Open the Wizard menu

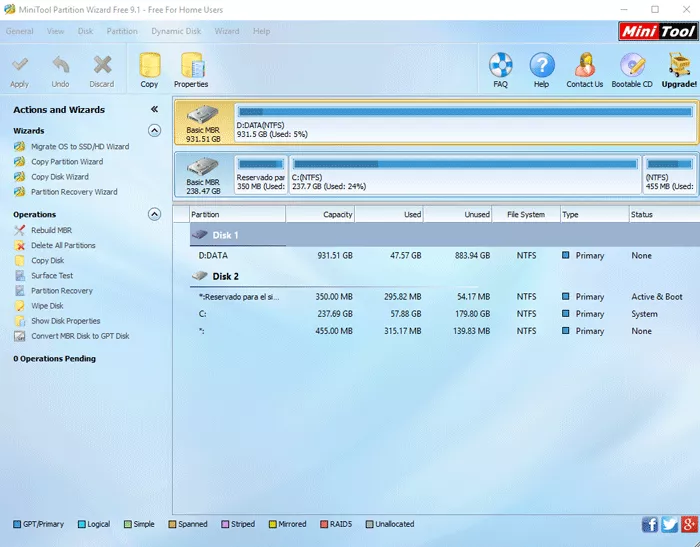click(x=227, y=31)
